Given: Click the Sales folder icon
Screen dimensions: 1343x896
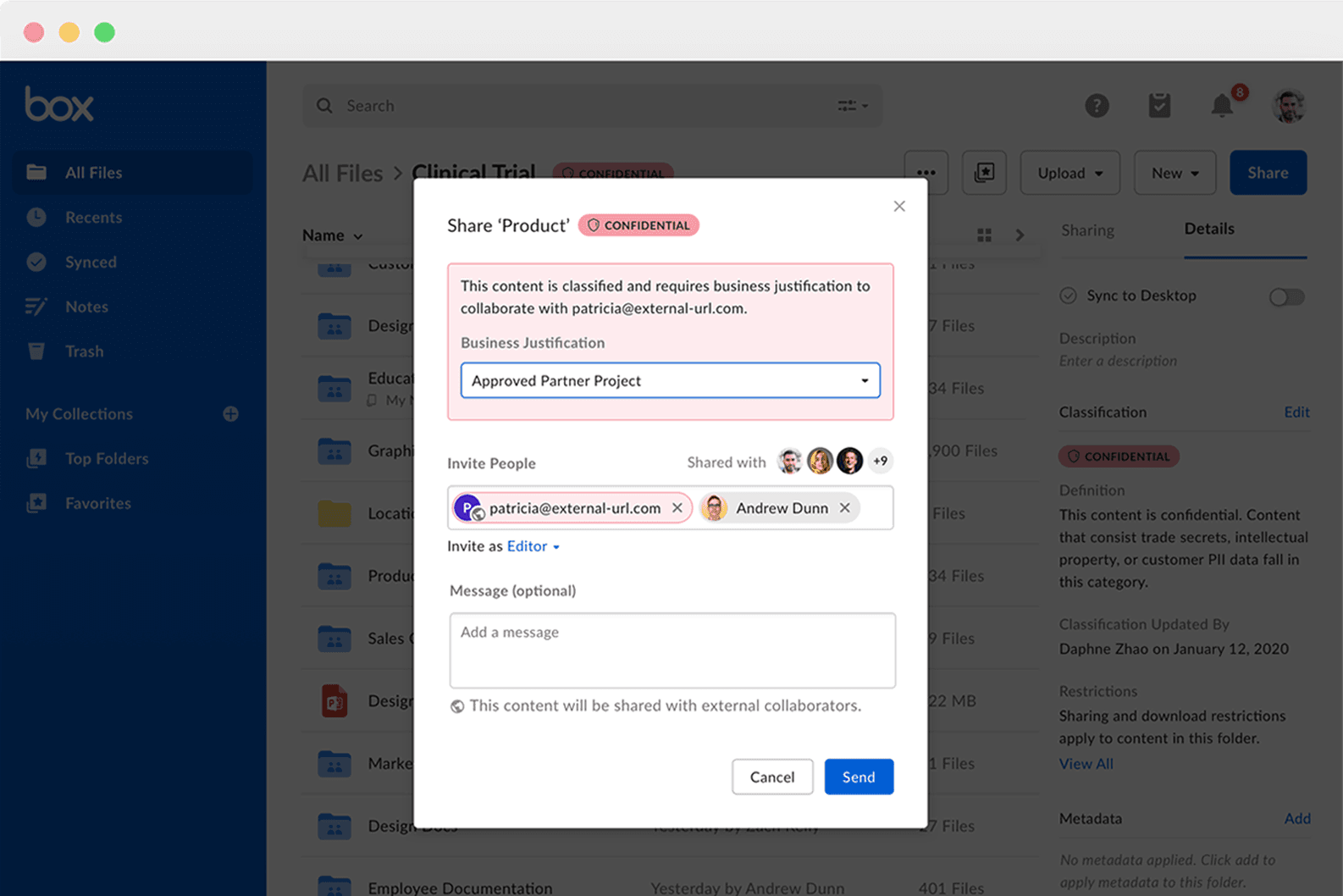Looking at the screenshot, I should point(334,639).
